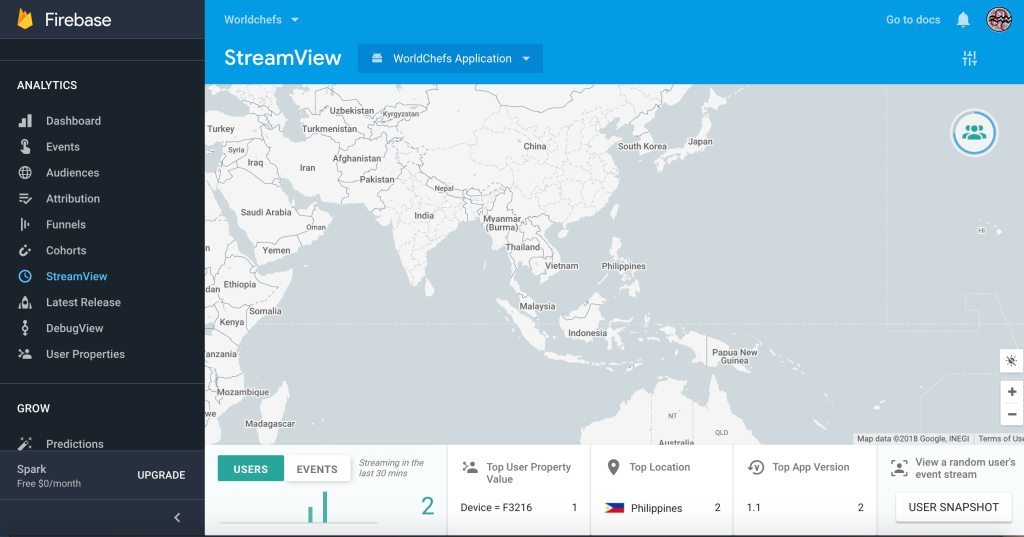Switch the stream to EVENTS view
The width and height of the screenshot is (1024, 537).
coord(317,469)
